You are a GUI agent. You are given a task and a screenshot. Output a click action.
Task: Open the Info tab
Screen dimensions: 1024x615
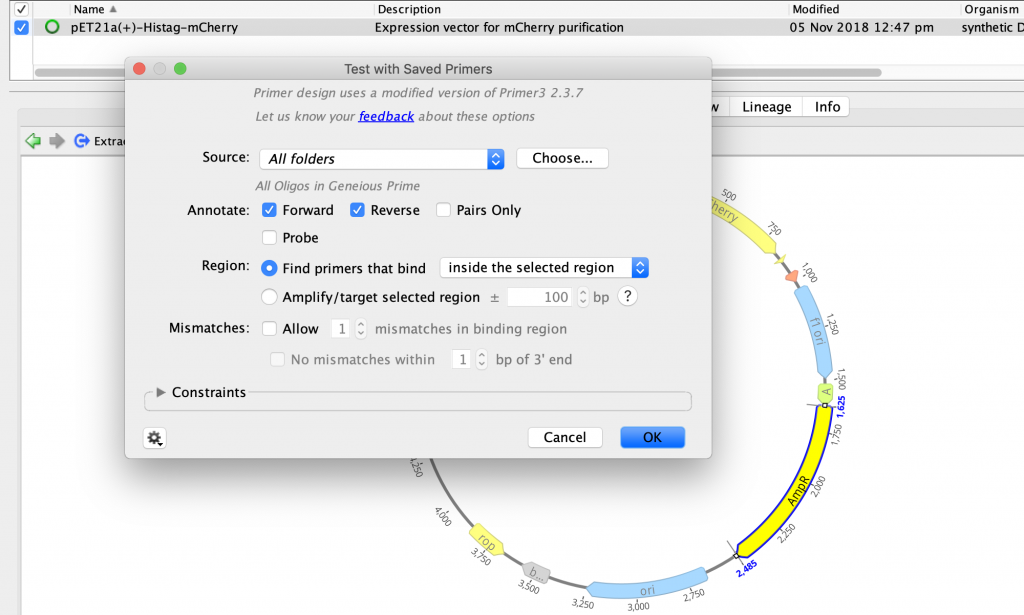(x=827, y=107)
